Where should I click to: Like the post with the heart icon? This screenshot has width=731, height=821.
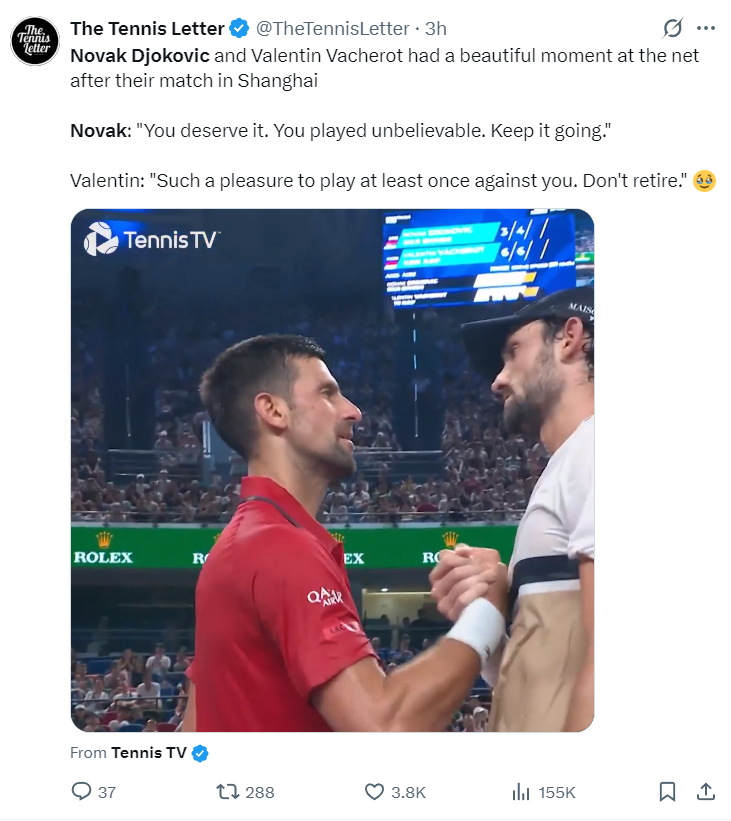click(x=374, y=792)
